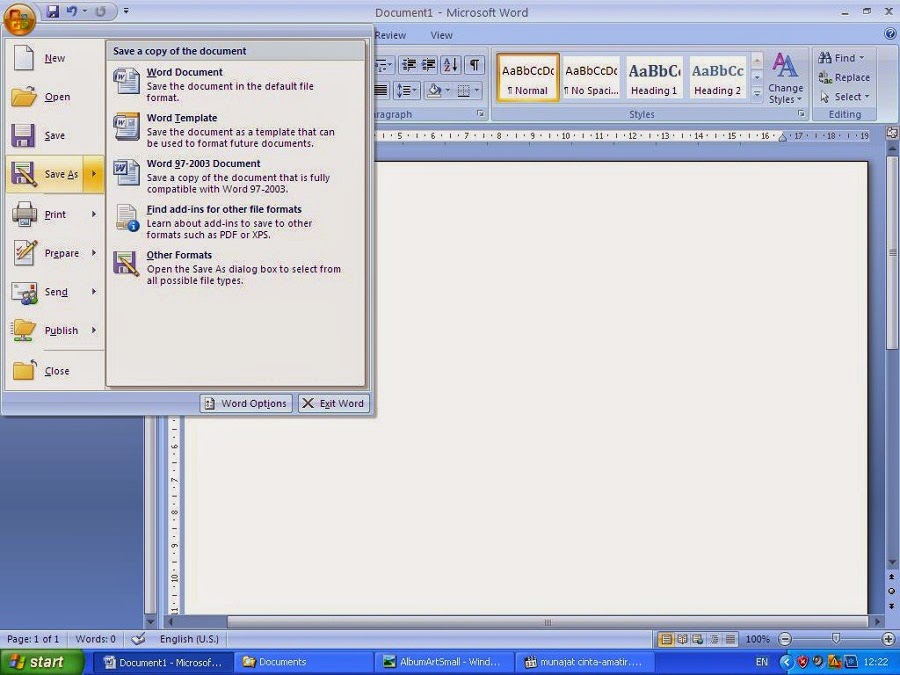Image resolution: width=900 pixels, height=675 pixels.
Task: Click the zoom slider handle
Action: pos(836,639)
